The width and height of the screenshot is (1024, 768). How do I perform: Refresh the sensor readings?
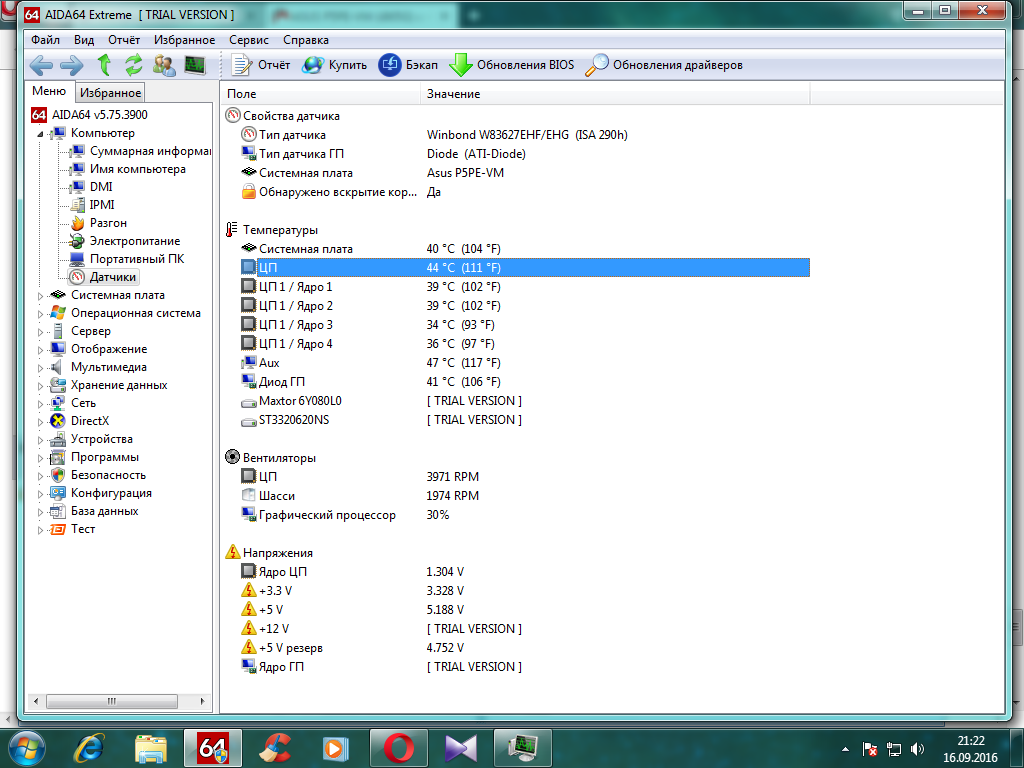point(134,65)
